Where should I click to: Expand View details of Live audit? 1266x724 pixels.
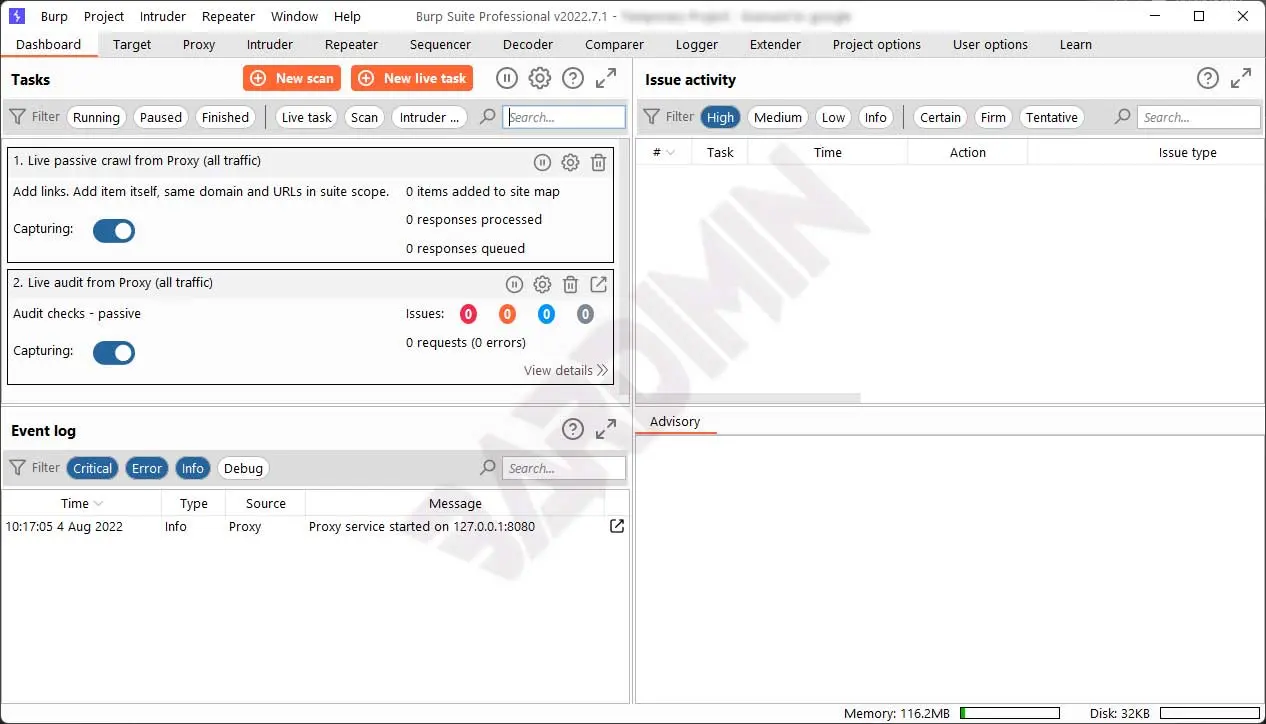565,370
